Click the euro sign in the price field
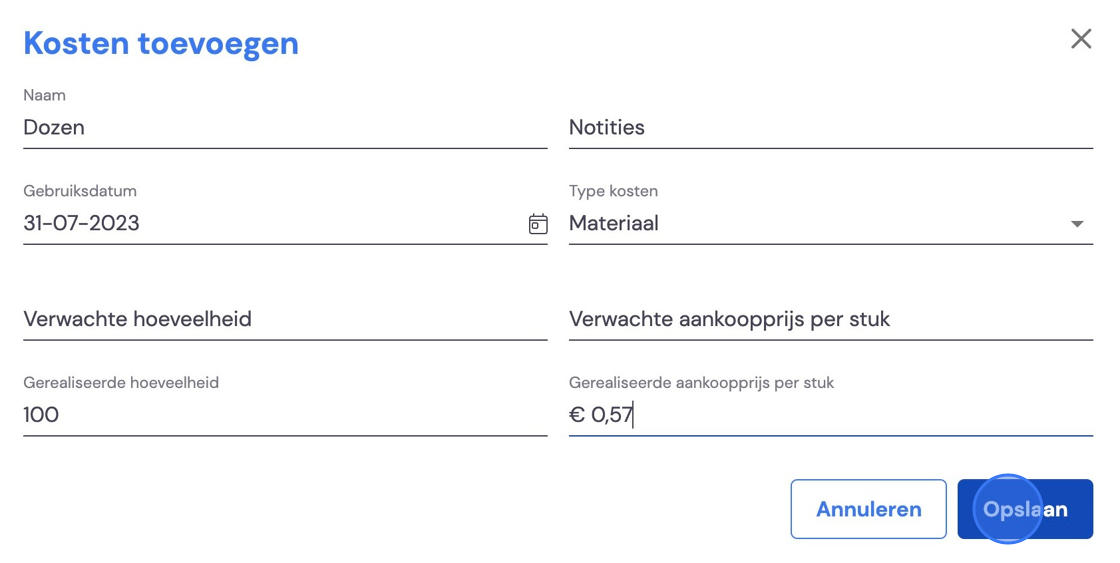The height and width of the screenshot is (563, 1120). point(577,415)
